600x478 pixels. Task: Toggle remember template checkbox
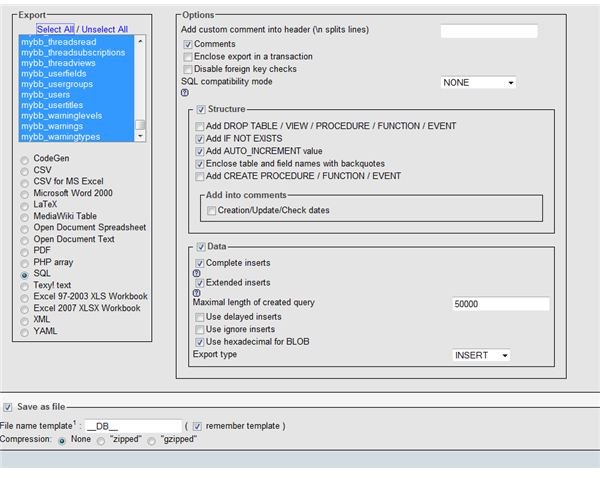point(197,426)
